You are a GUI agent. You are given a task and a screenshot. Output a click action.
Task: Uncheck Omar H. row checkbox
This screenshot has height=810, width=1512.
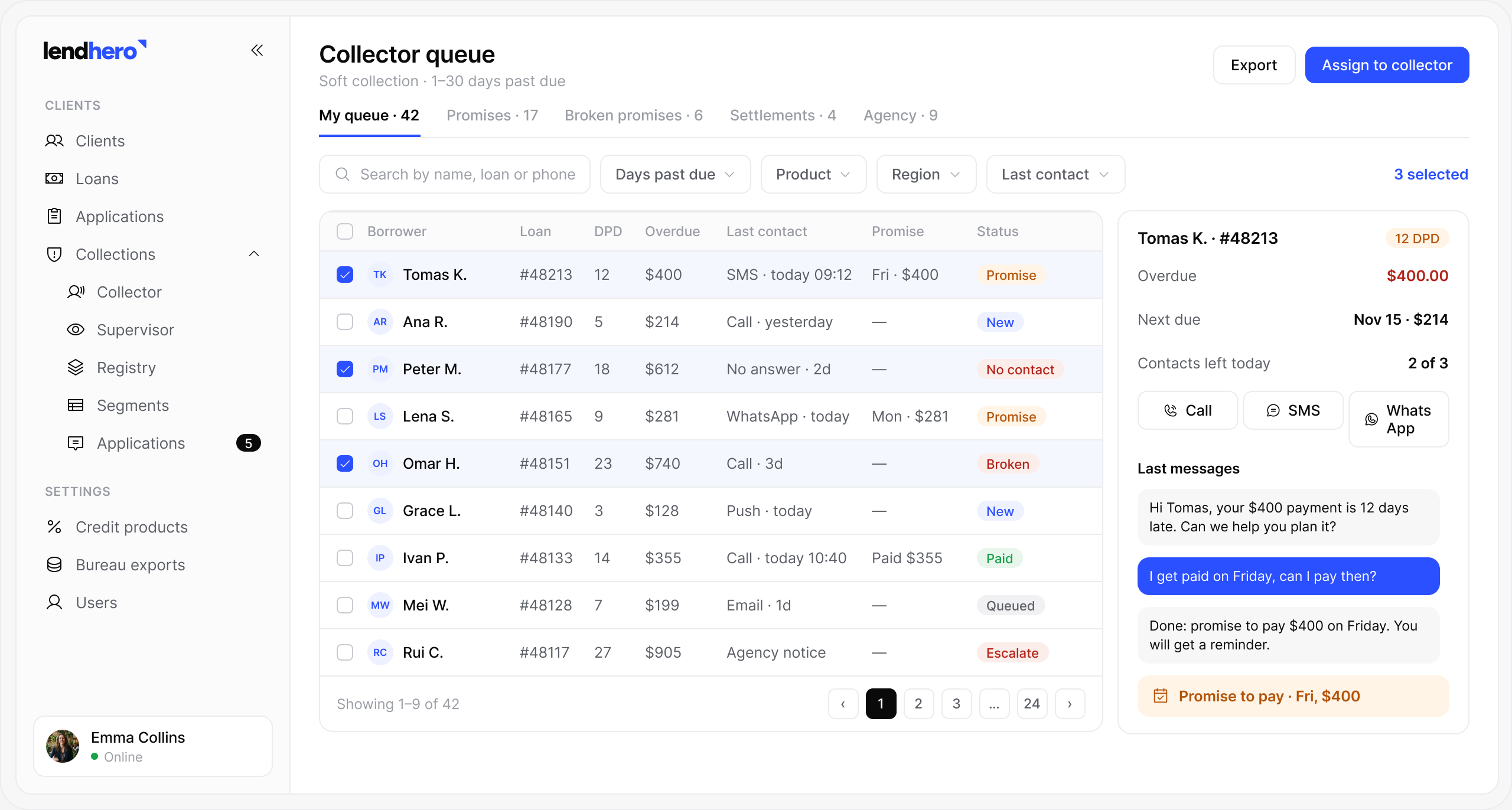345,463
